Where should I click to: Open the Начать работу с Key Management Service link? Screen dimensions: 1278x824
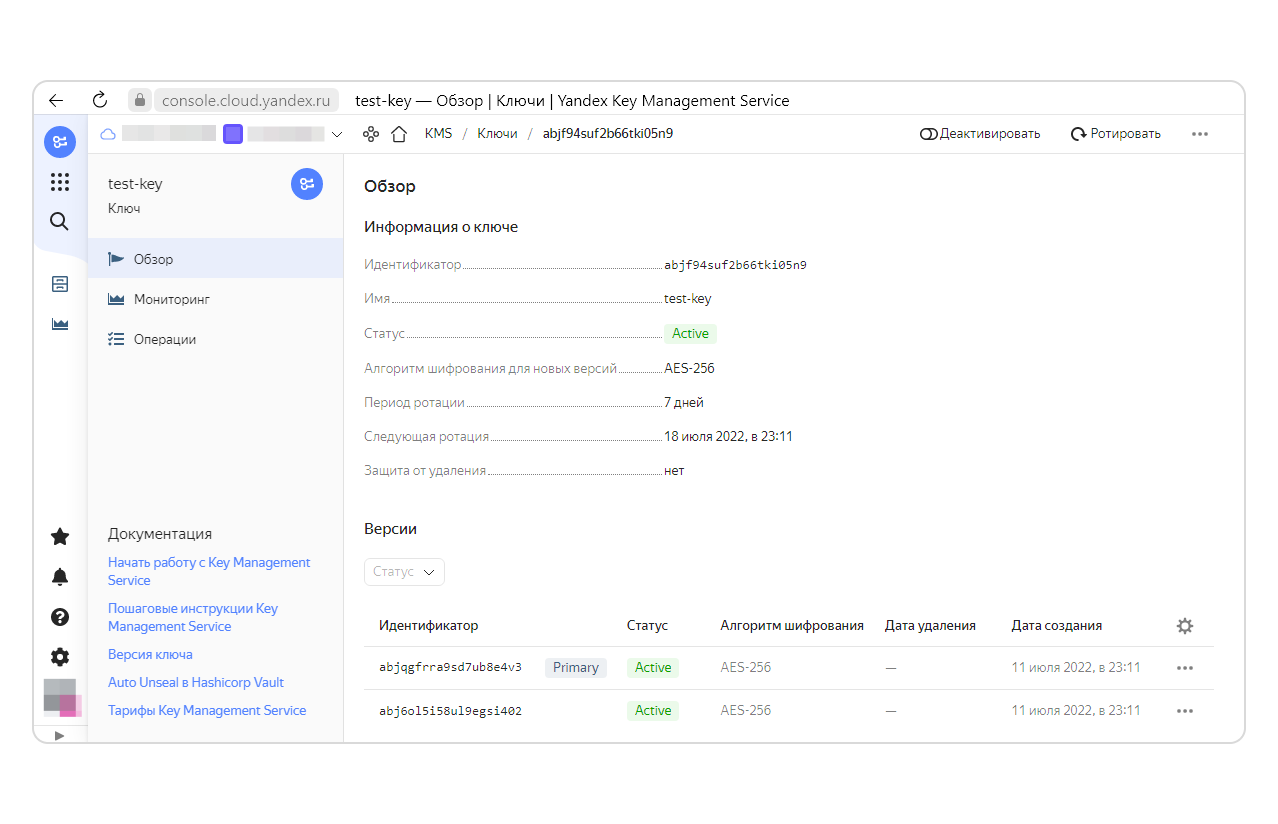coord(209,571)
